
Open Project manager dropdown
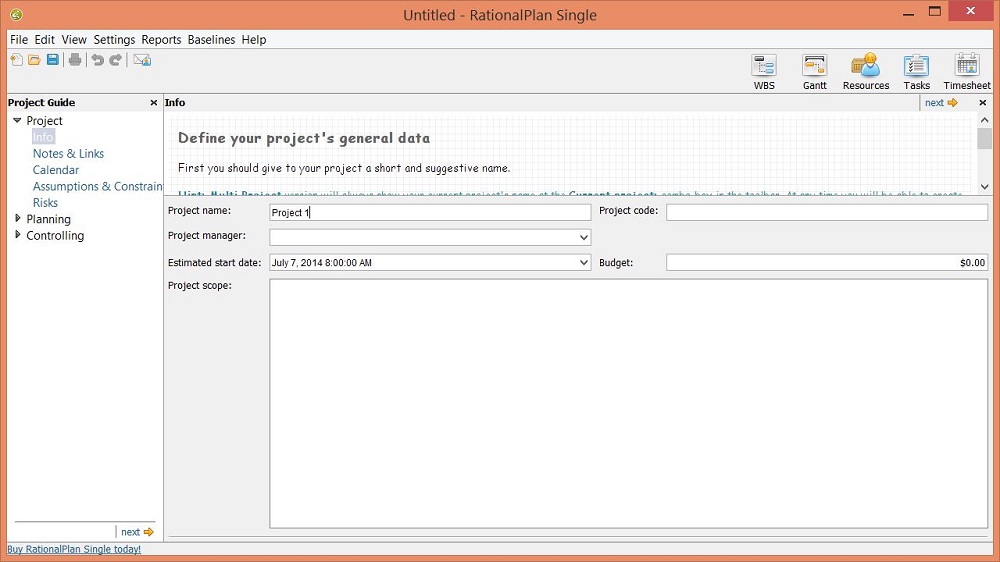pyautogui.click(x=584, y=237)
